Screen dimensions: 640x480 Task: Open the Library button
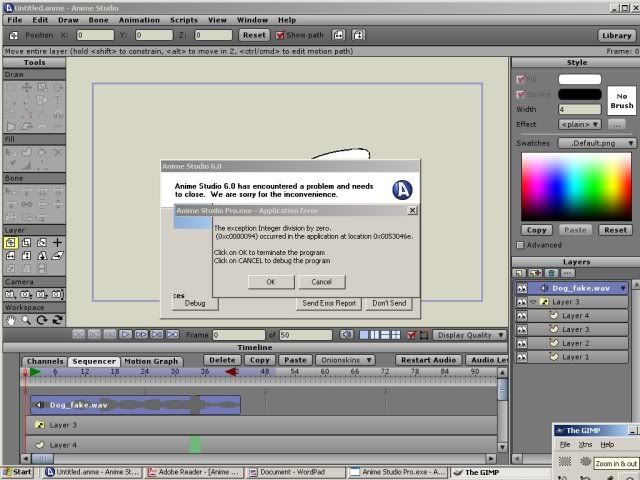[617, 36]
